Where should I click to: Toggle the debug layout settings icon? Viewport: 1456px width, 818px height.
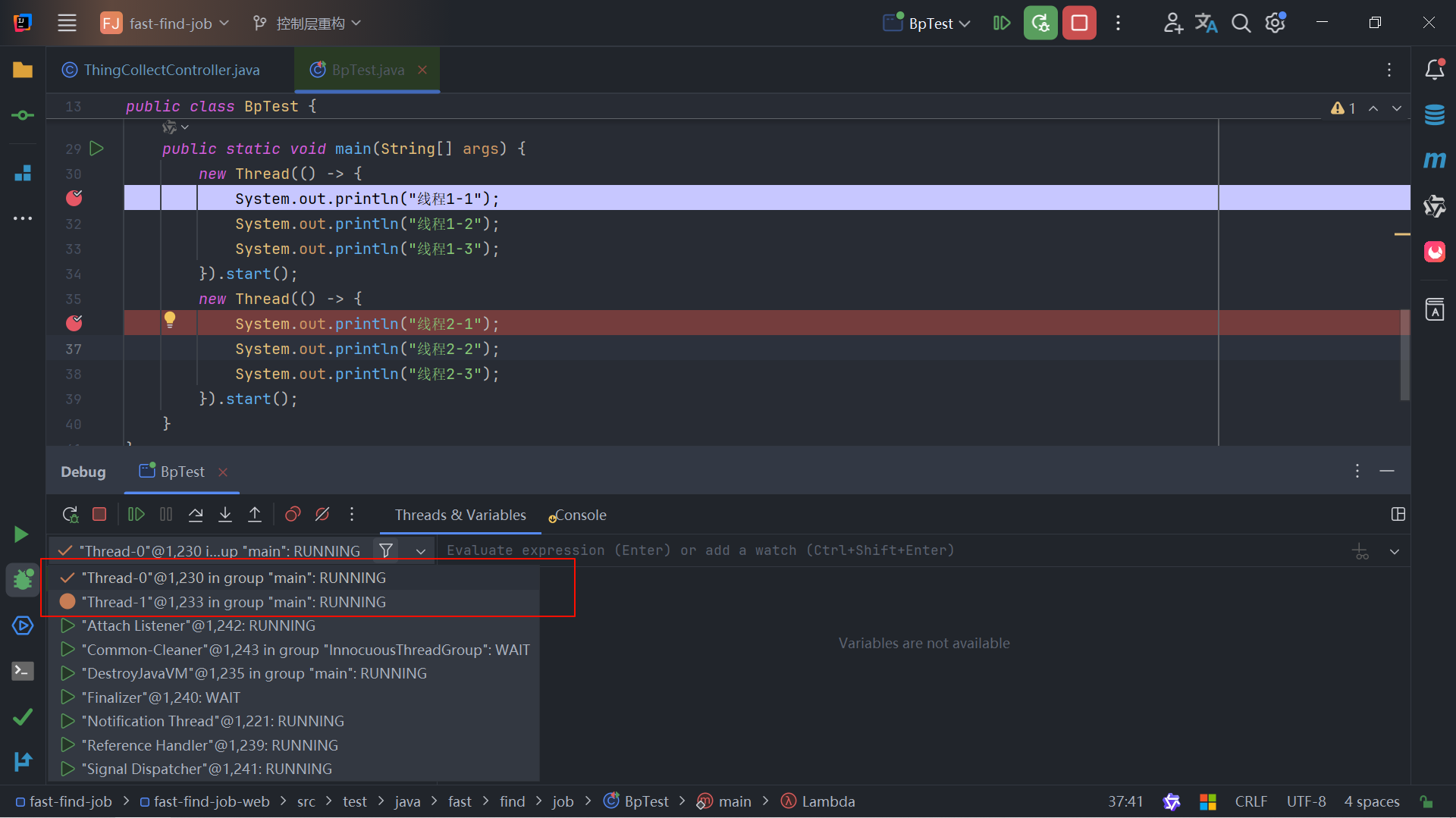(x=1398, y=515)
